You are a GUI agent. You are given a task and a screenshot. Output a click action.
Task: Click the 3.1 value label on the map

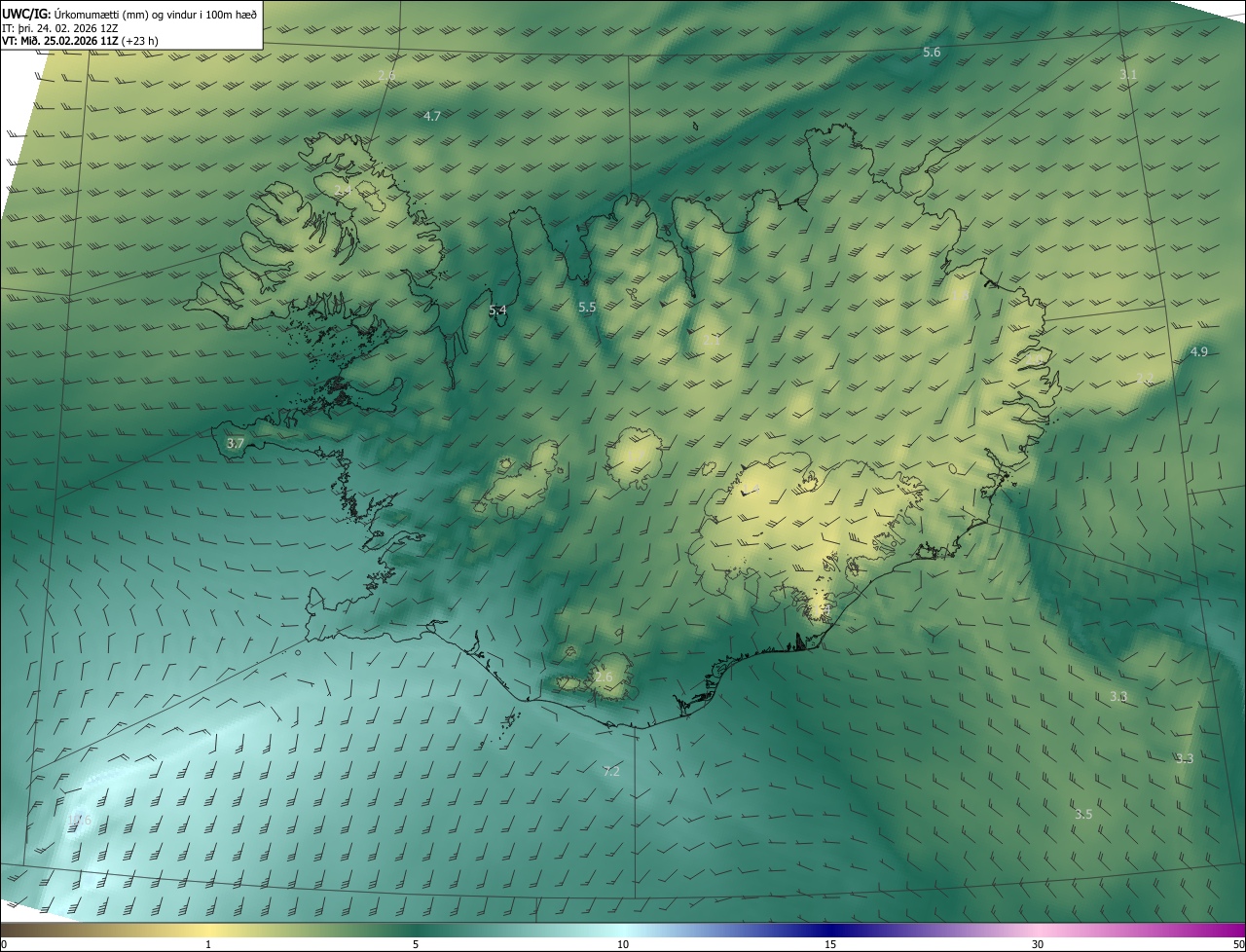(x=1127, y=74)
